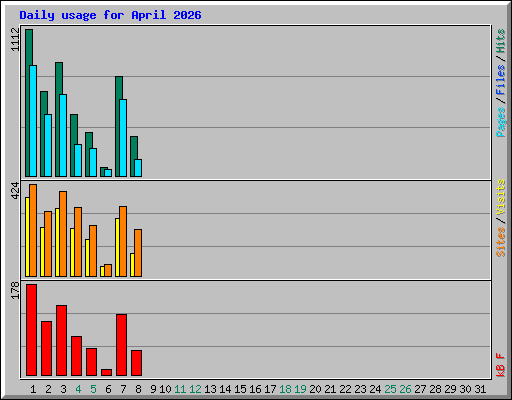Click the day 1 red KB bar
The height and width of the screenshot is (400, 512).
pyautogui.click(x=31, y=330)
